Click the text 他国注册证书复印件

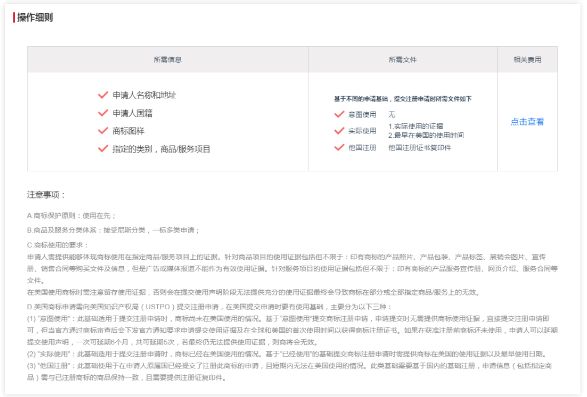[x=419, y=148]
